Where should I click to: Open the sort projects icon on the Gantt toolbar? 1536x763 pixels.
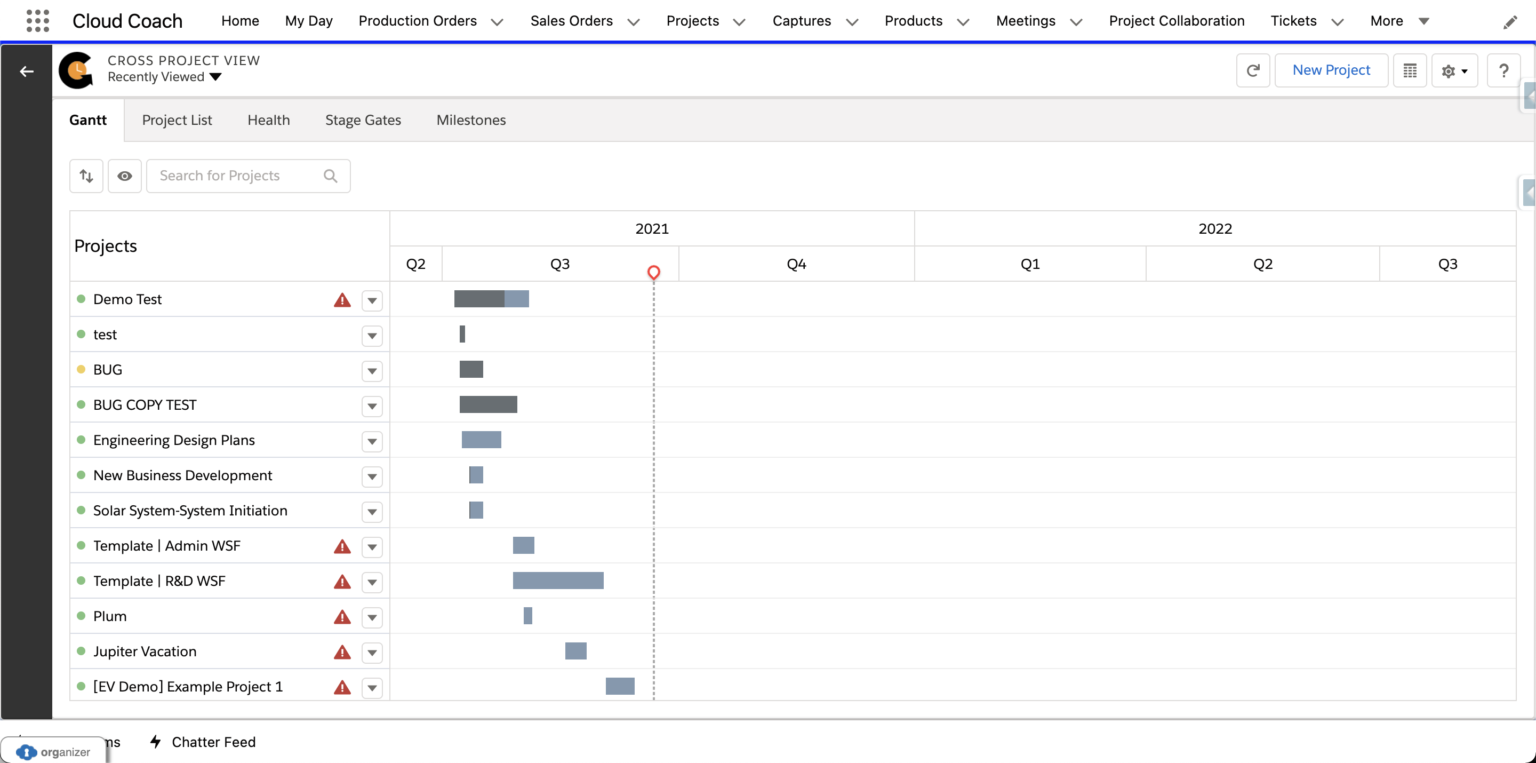click(86, 175)
